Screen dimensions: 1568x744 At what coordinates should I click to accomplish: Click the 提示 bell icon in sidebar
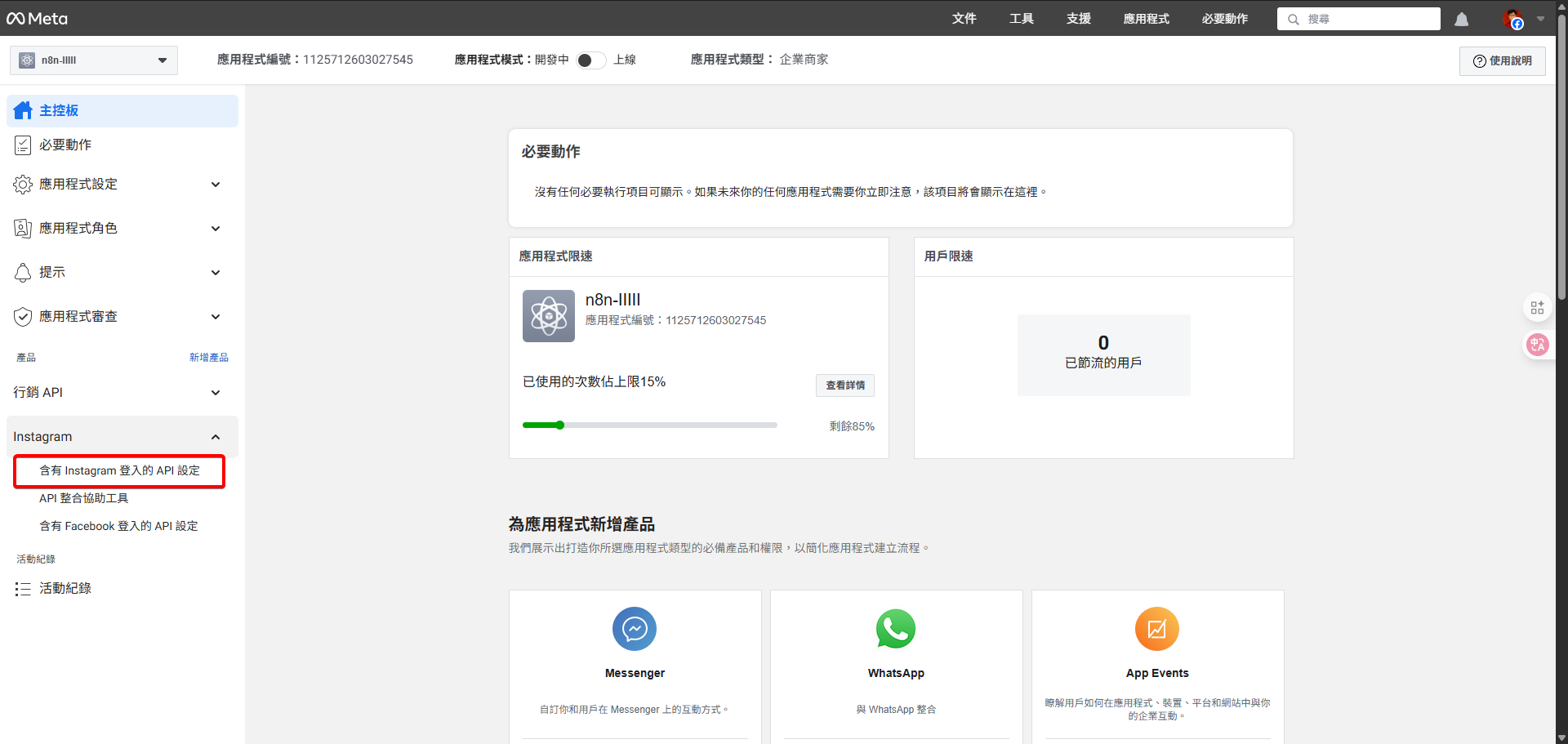pos(23,272)
